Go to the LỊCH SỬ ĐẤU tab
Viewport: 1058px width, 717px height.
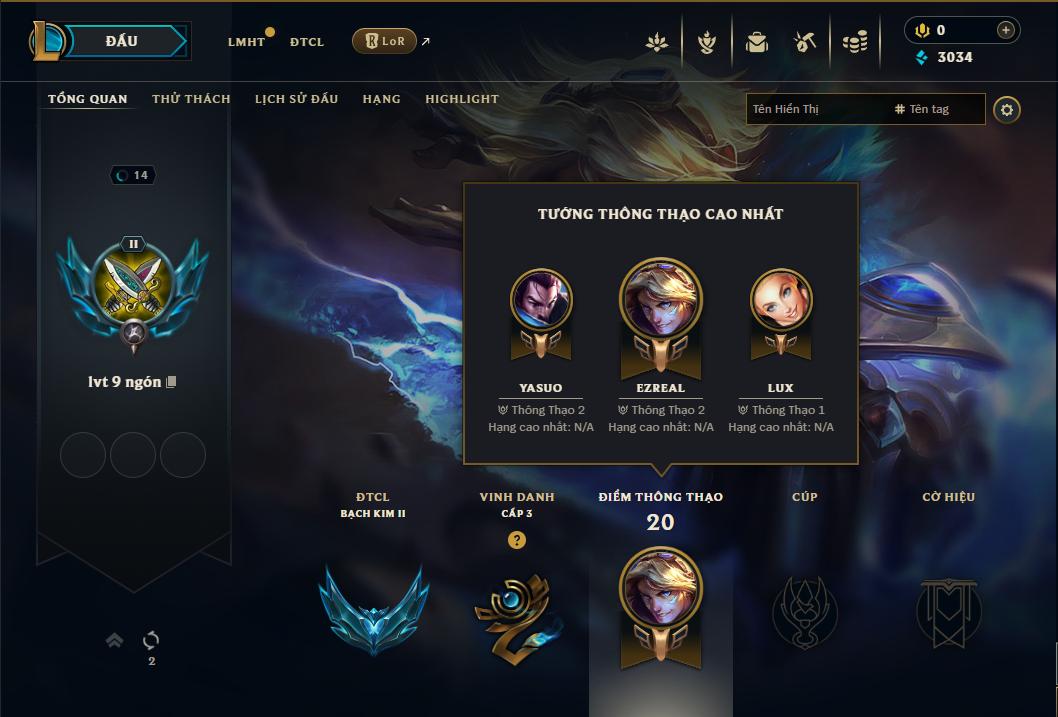click(x=296, y=99)
